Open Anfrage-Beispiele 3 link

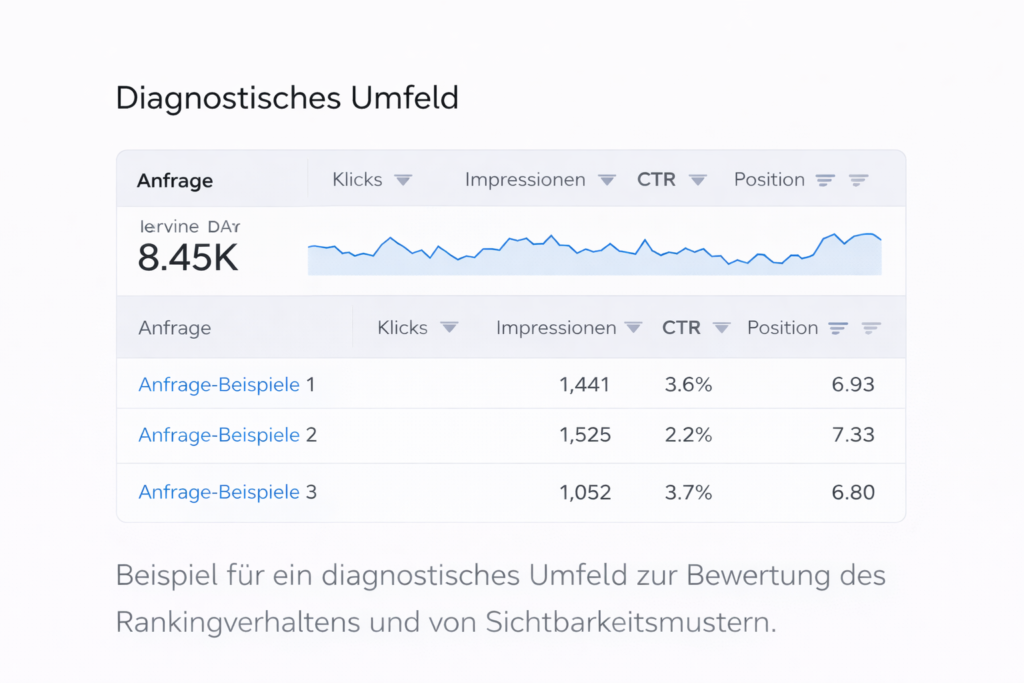(x=219, y=492)
